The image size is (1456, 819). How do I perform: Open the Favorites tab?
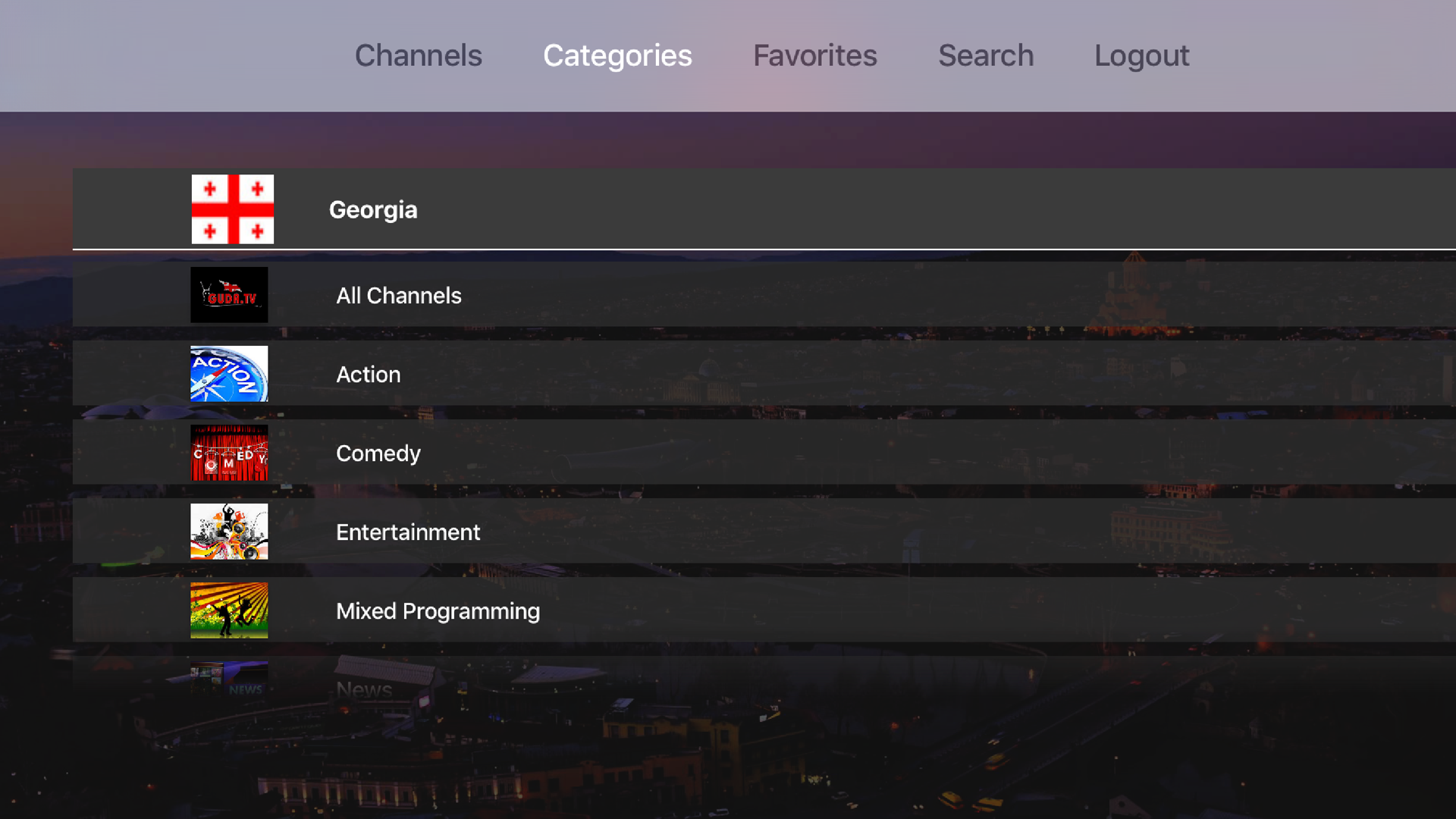point(814,55)
